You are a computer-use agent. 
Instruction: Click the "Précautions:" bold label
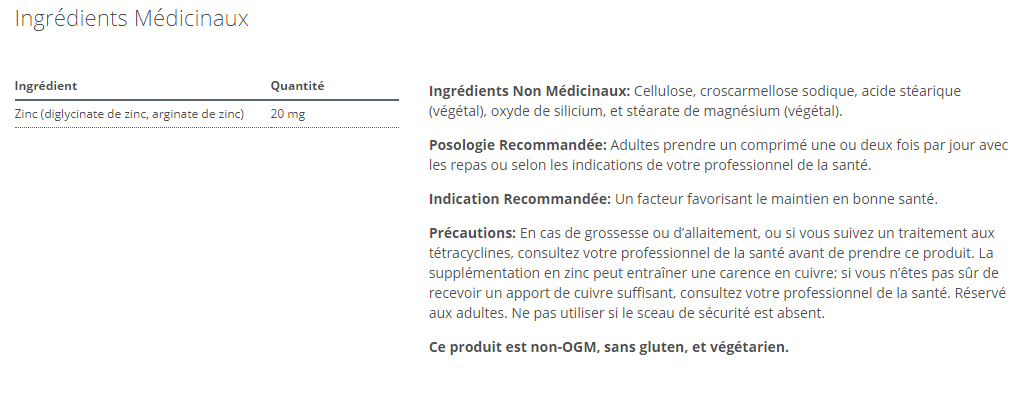[472, 232]
